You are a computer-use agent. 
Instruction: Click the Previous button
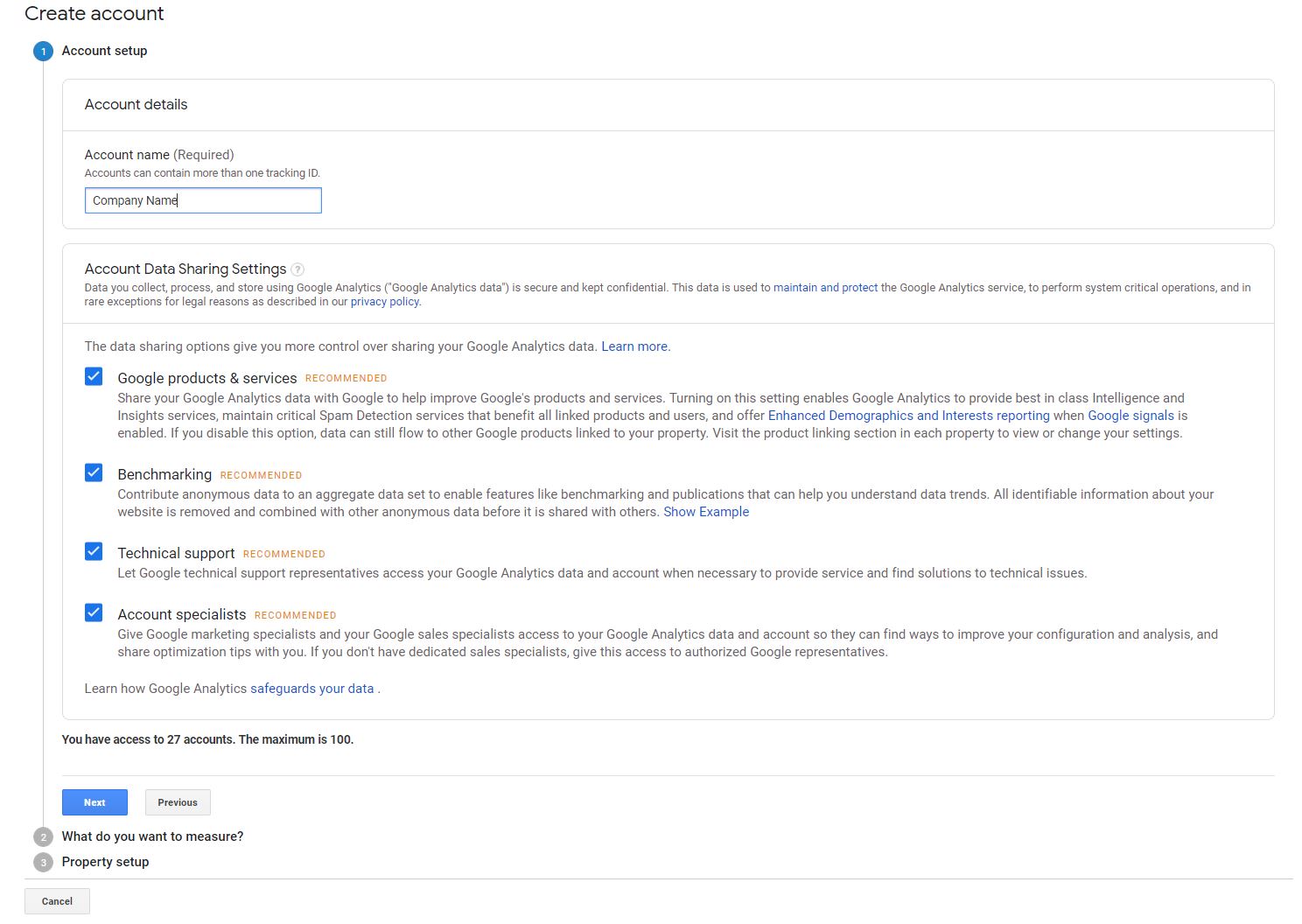tap(178, 802)
